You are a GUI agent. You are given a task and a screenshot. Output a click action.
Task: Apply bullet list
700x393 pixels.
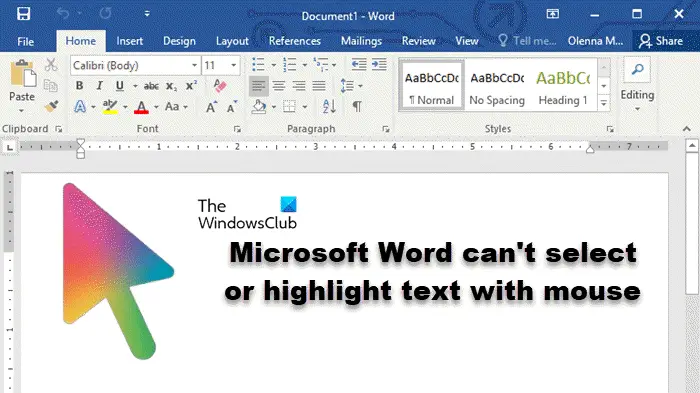click(x=258, y=64)
